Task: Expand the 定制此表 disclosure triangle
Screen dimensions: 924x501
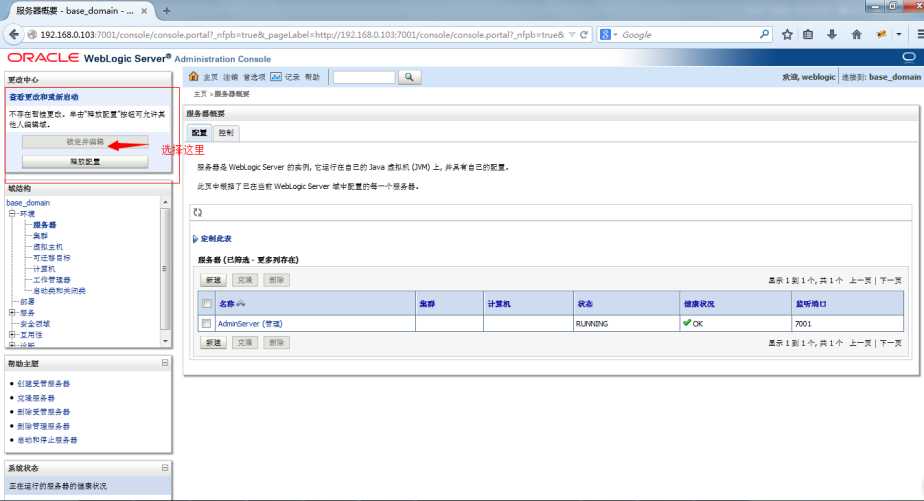Action: coord(195,239)
